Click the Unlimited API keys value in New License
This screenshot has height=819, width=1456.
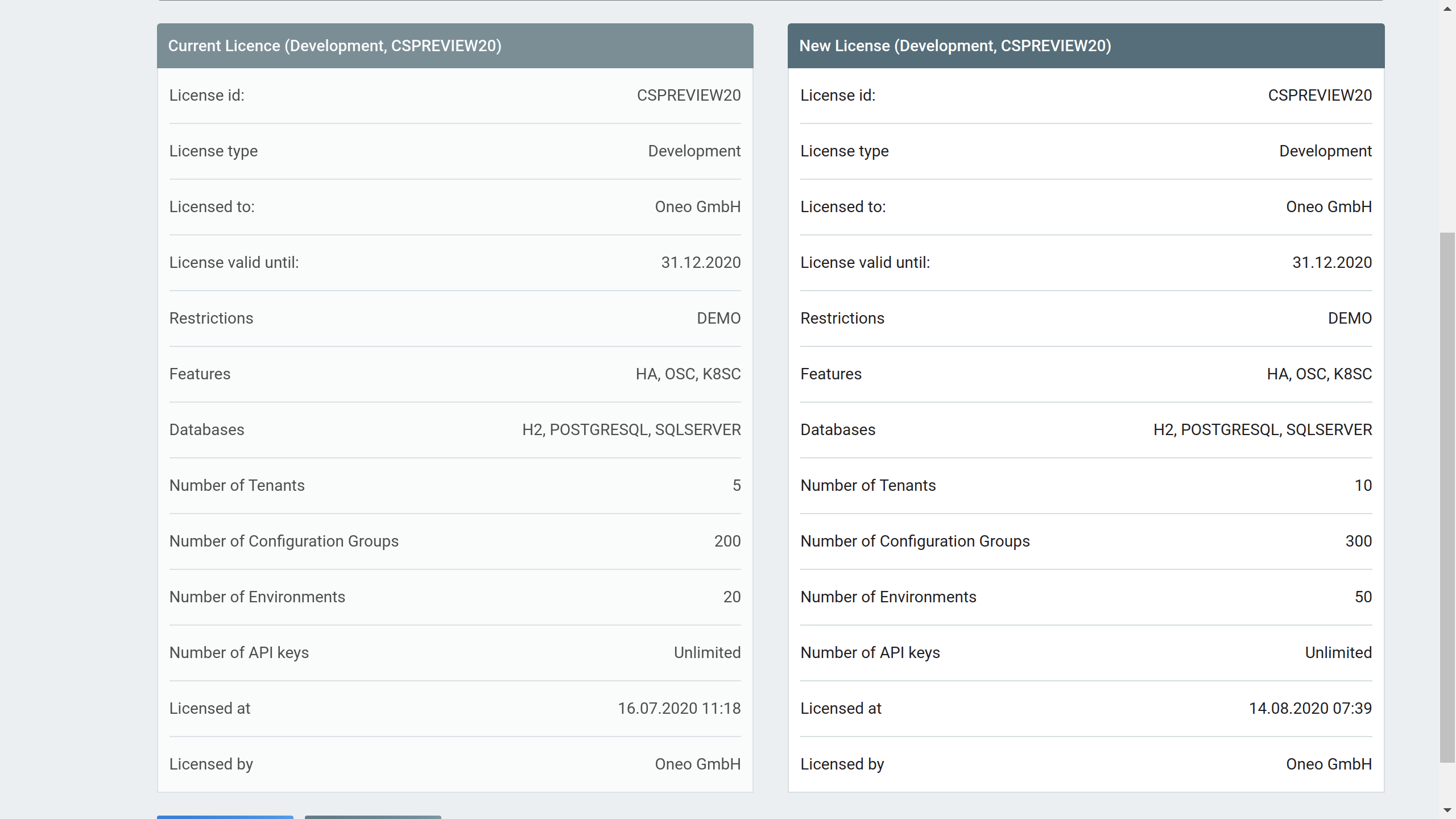pyautogui.click(x=1338, y=652)
